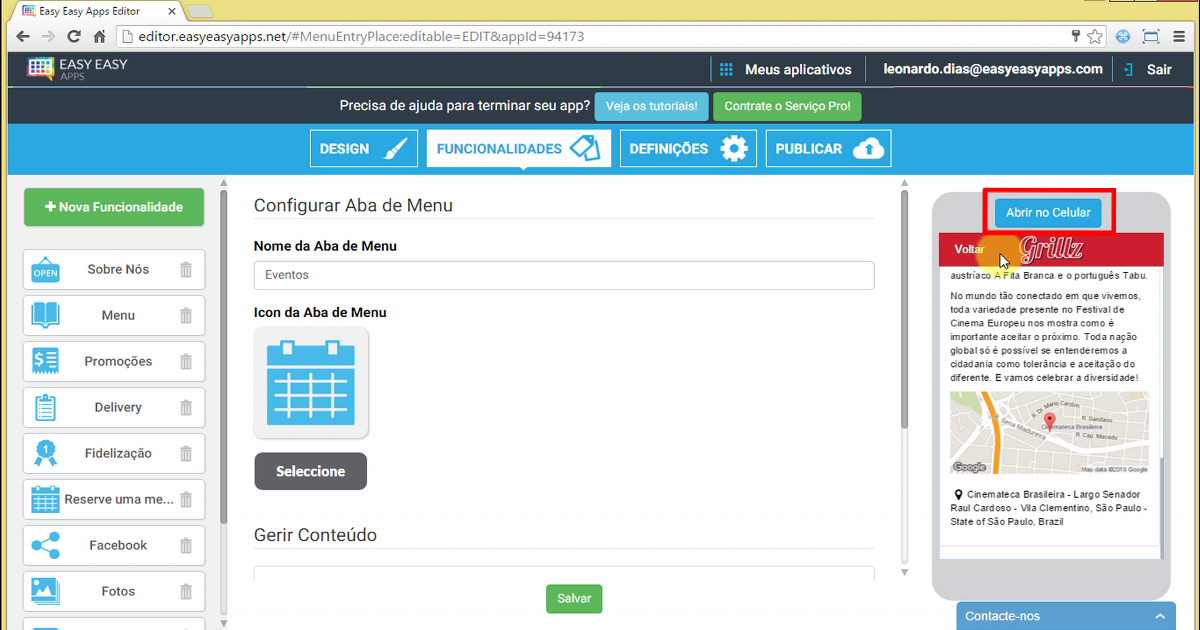
Task: Click the Fidelização badge icon
Action: pos(45,454)
